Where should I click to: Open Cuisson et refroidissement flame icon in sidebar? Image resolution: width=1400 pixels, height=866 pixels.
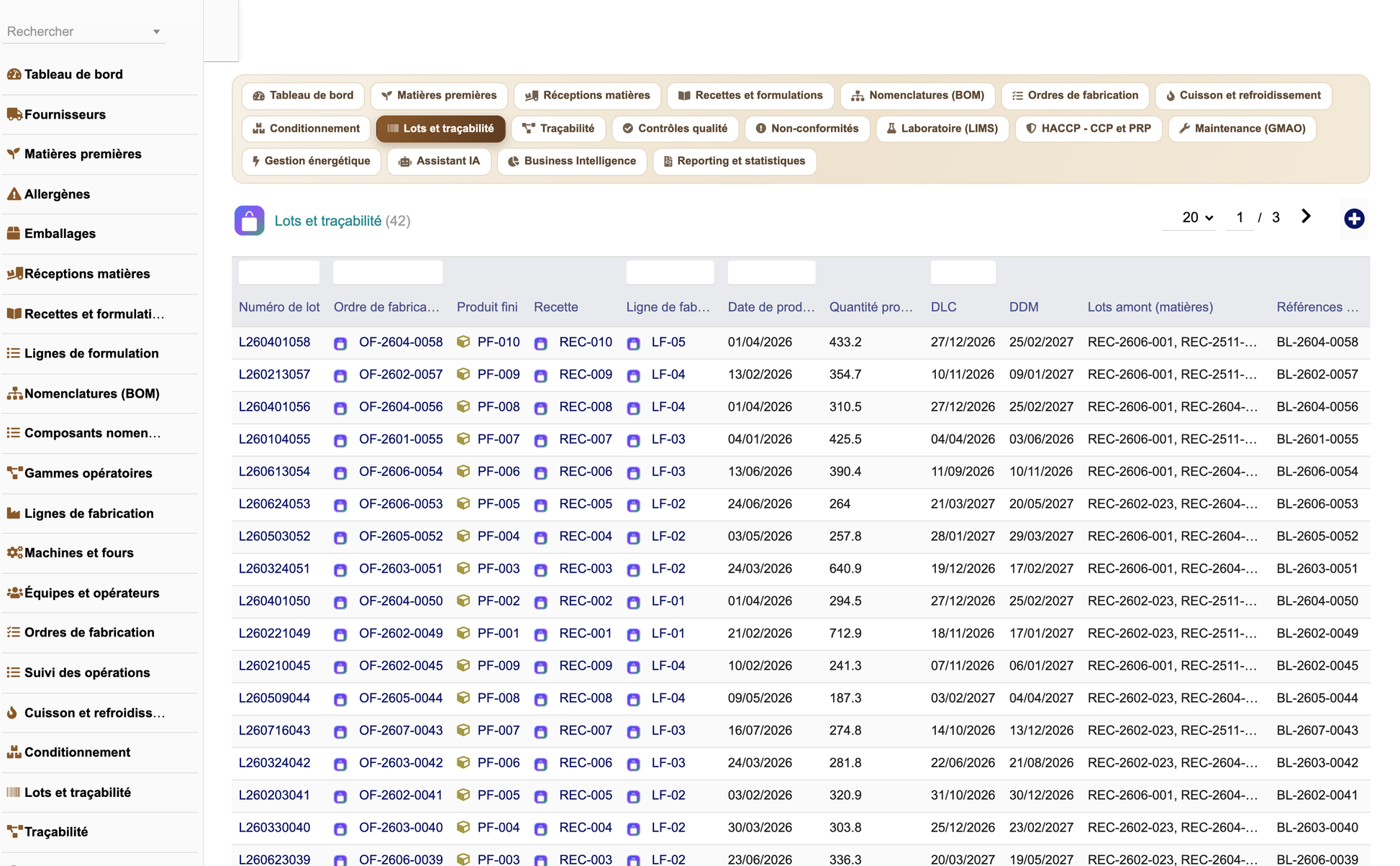pyautogui.click(x=12, y=713)
